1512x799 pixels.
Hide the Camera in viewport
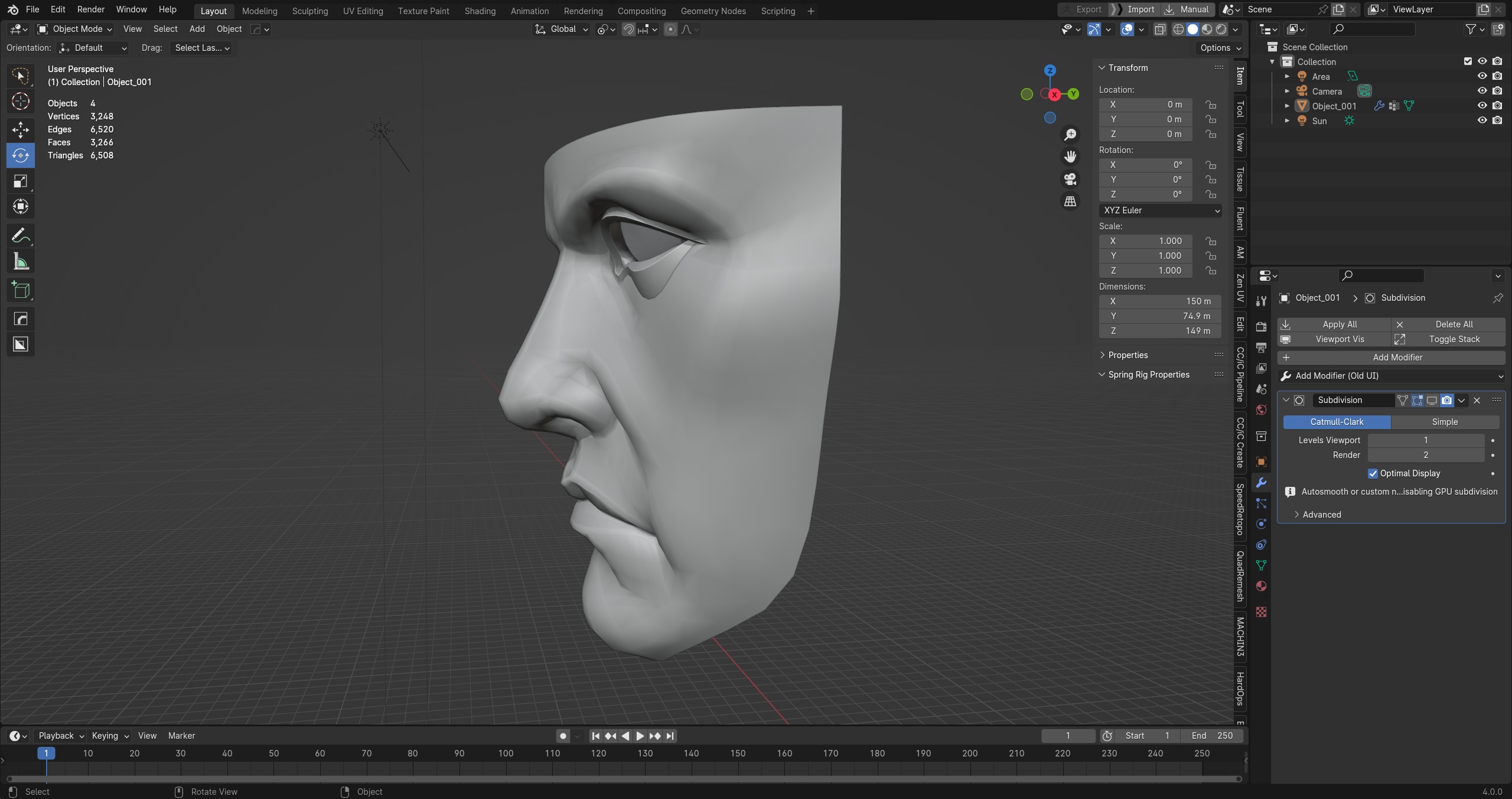pos(1482,91)
